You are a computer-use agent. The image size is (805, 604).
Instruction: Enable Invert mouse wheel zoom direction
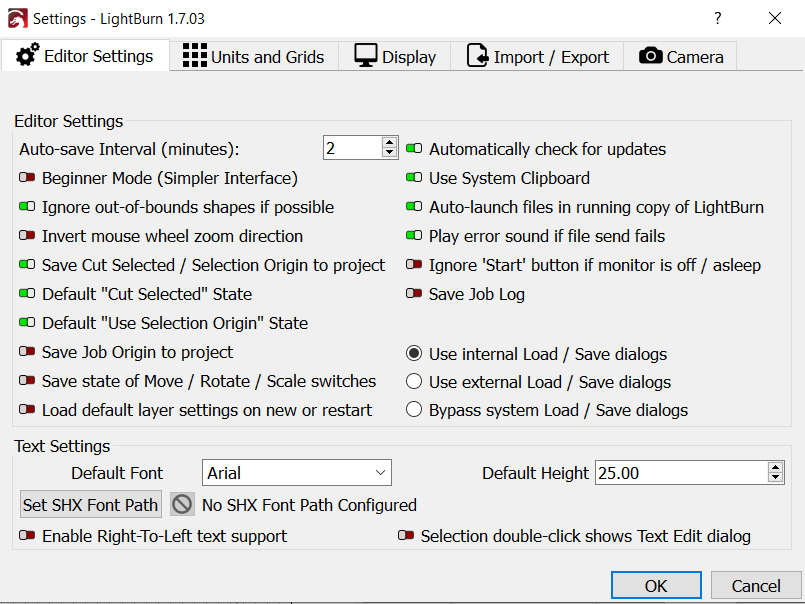coord(27,236)
